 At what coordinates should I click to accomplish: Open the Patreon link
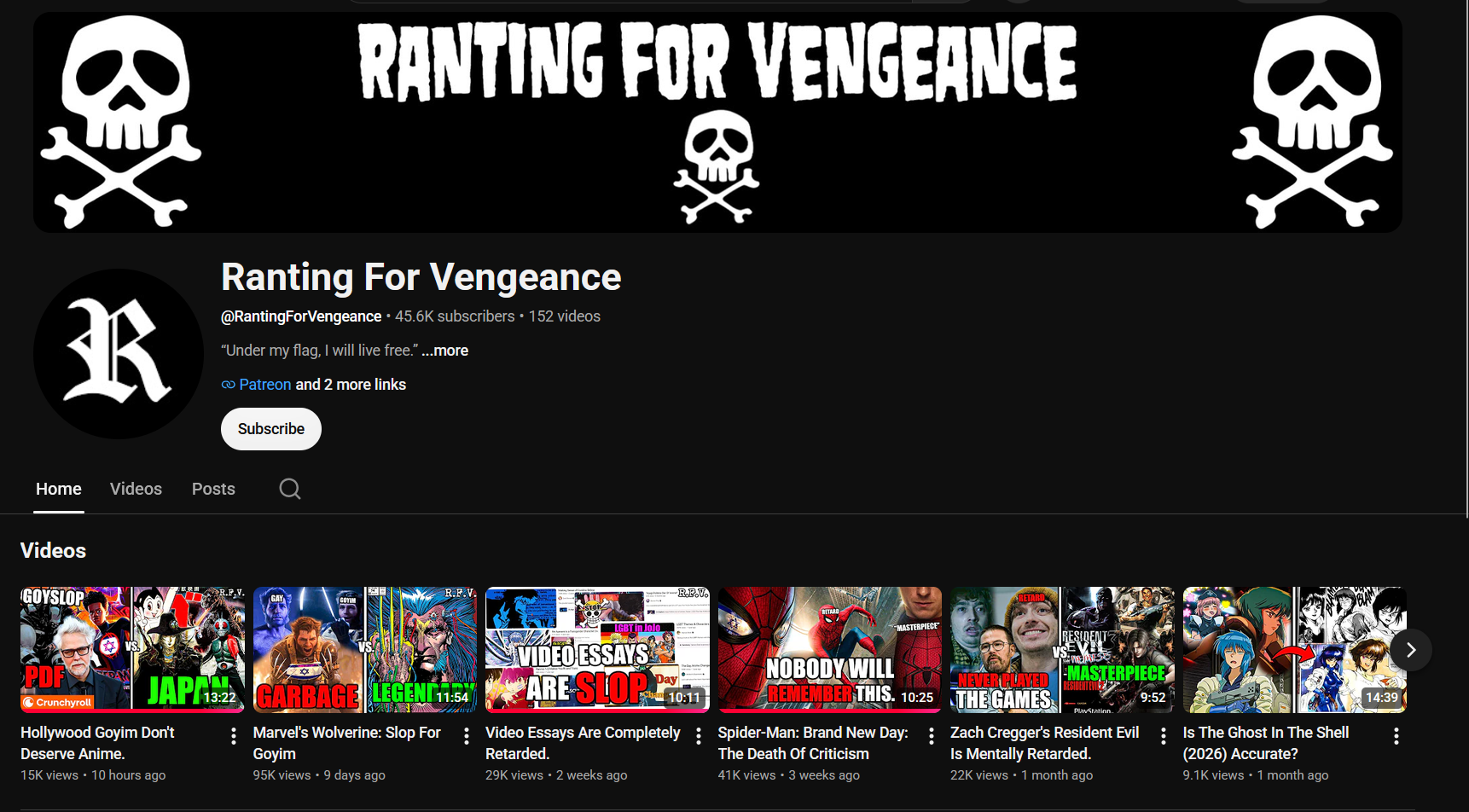264,385
